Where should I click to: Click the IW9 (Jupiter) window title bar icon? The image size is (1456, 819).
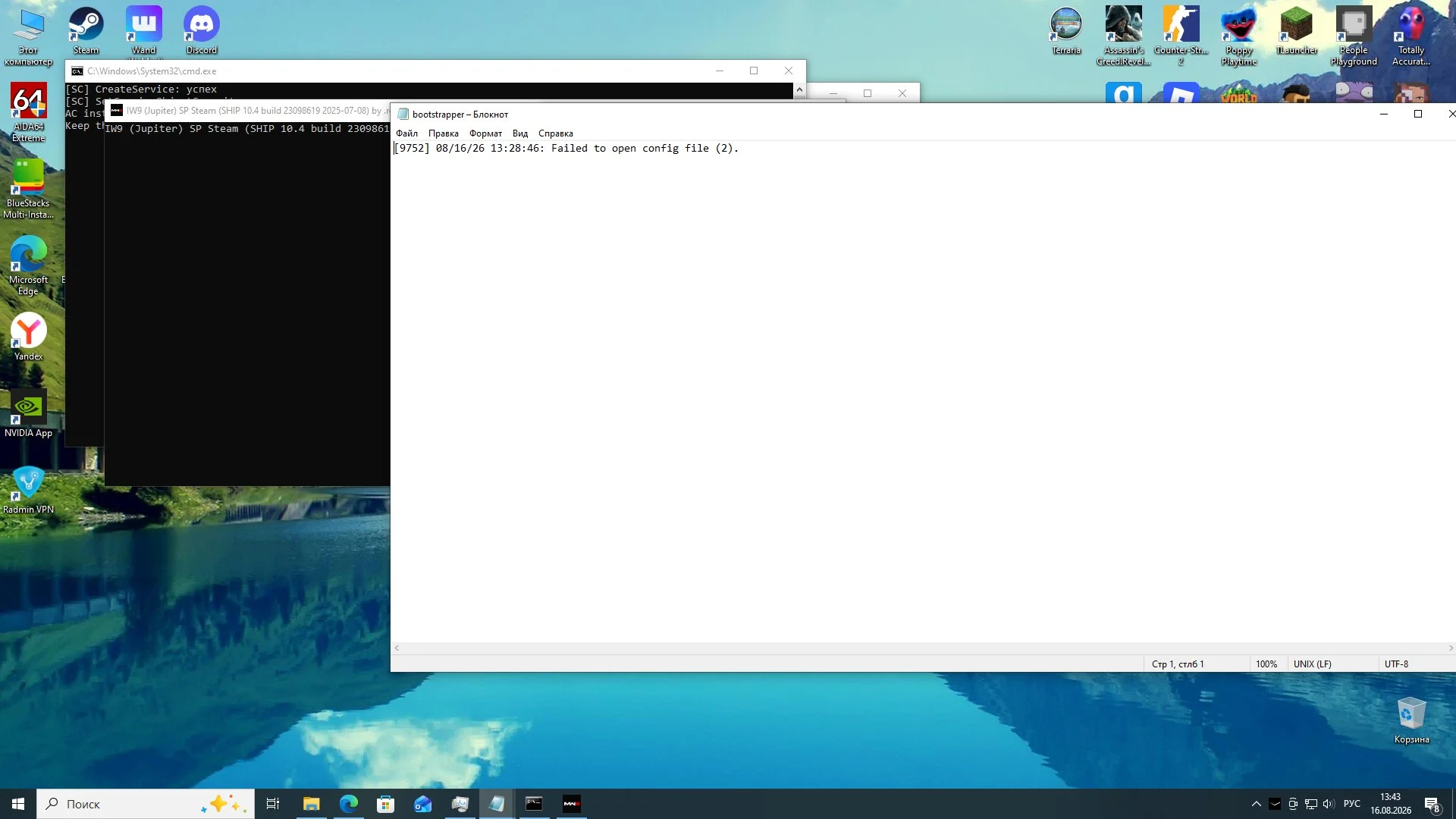point(116,111)
